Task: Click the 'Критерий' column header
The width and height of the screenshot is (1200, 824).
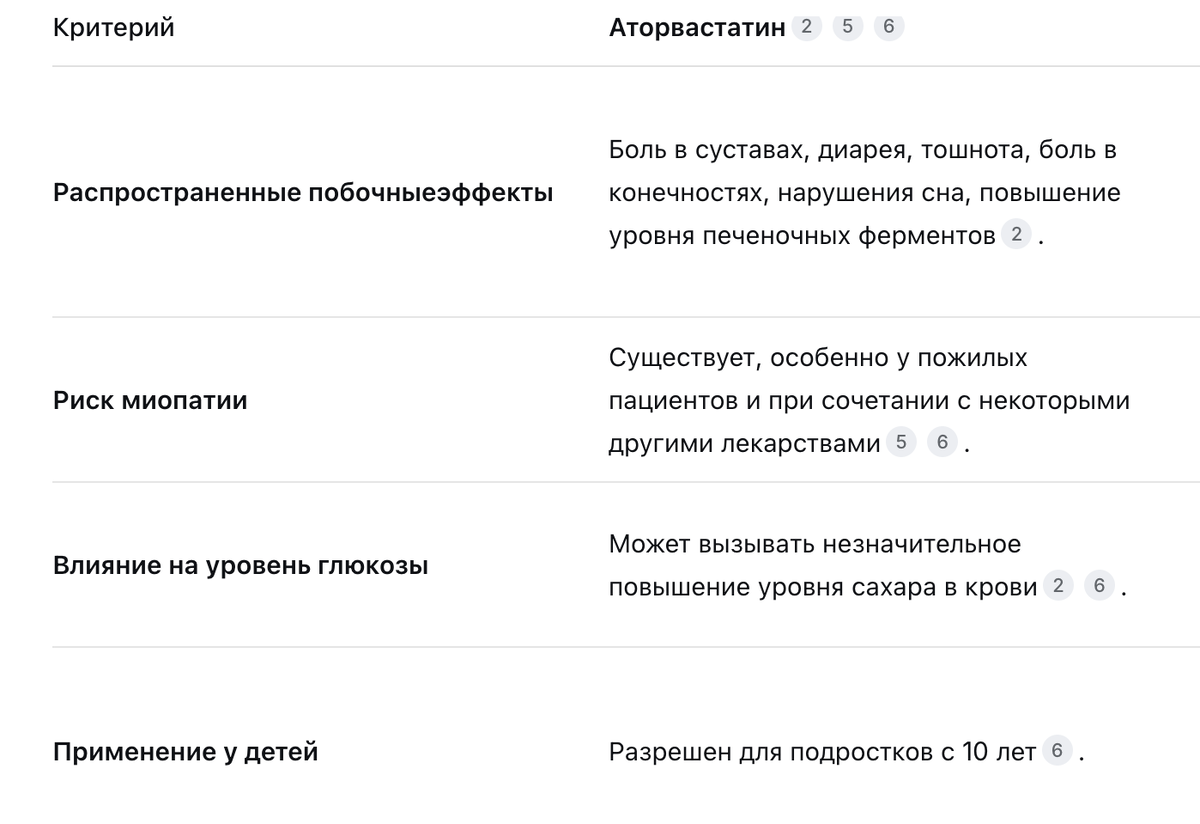Action: click(x=113, y=28)
